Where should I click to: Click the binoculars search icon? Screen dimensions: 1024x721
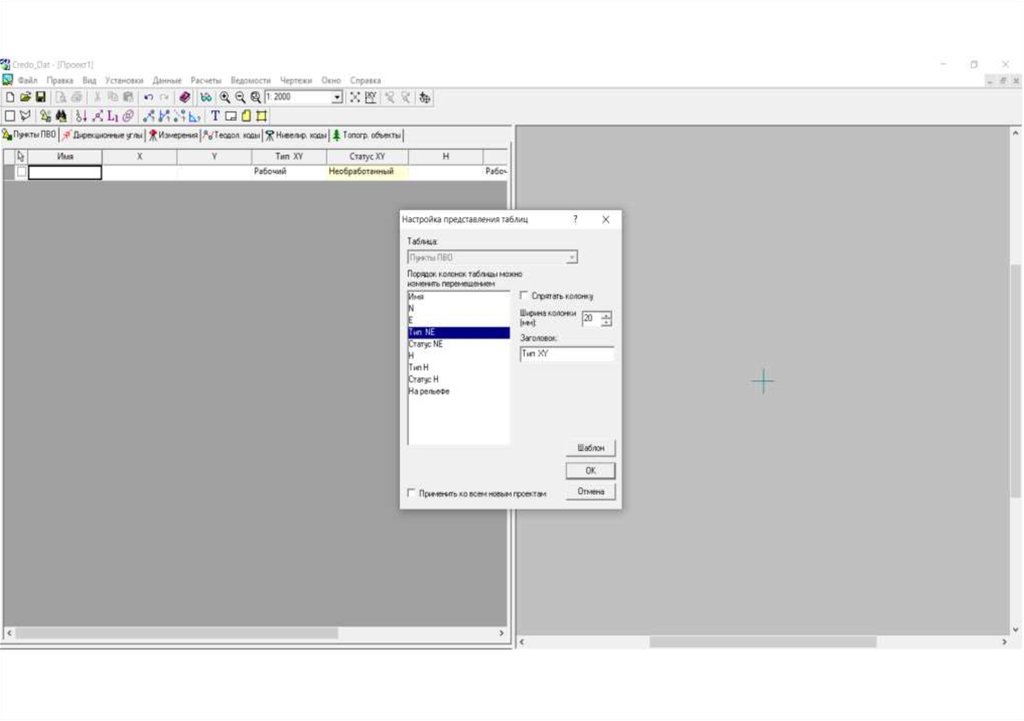(x=61, y=116)
